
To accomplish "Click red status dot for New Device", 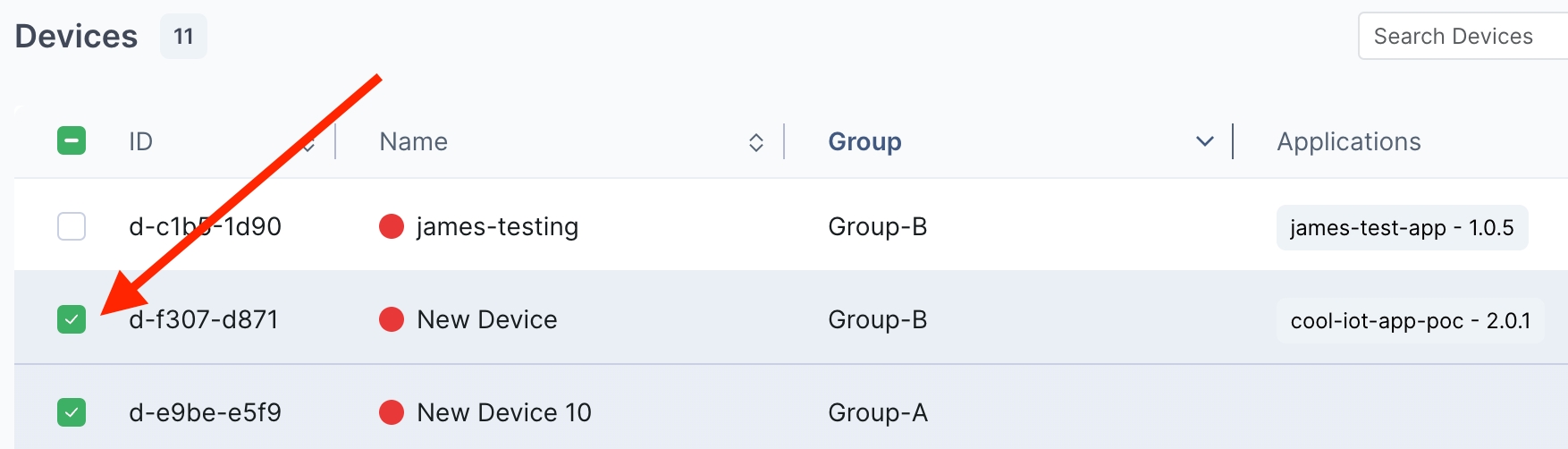I will coord(392,319).
